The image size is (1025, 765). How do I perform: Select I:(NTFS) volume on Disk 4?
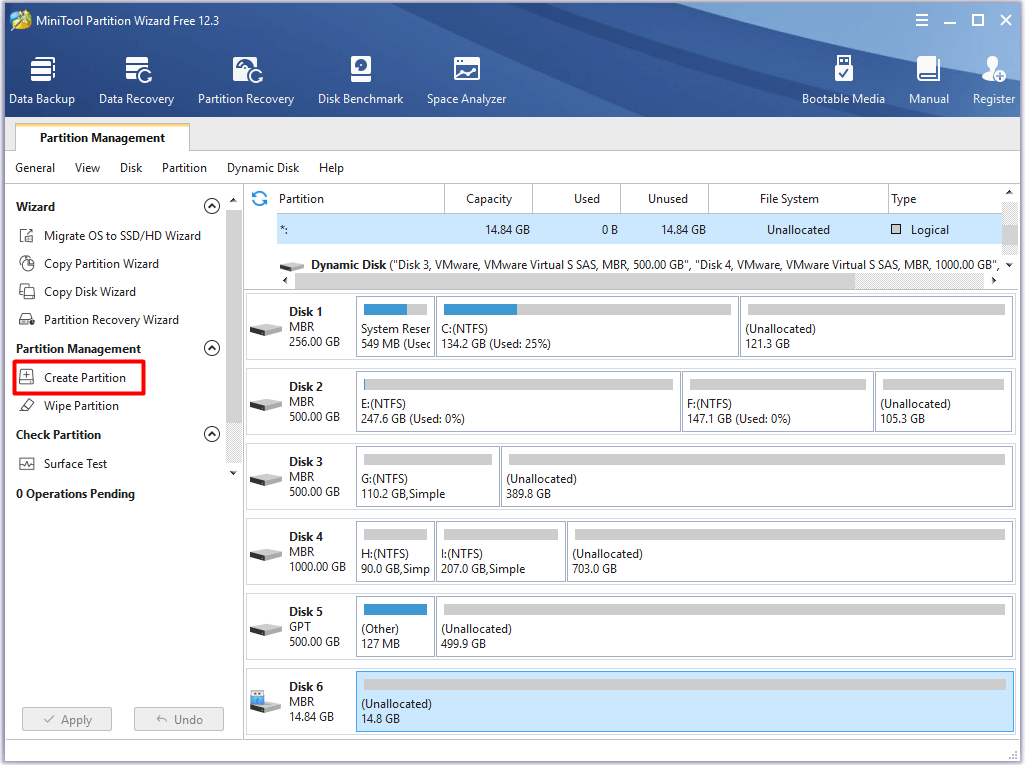[x=501, y=552]
